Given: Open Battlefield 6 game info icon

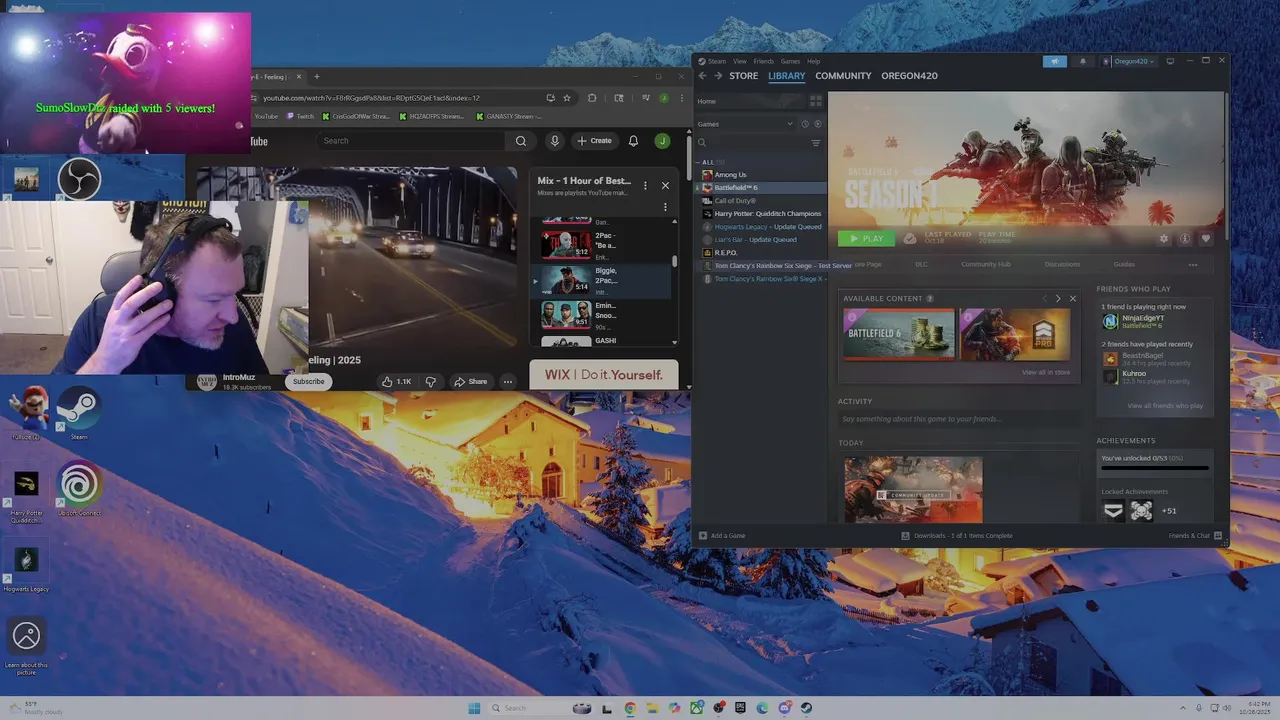Looking at the screenshot, I should click(1185, 239).
